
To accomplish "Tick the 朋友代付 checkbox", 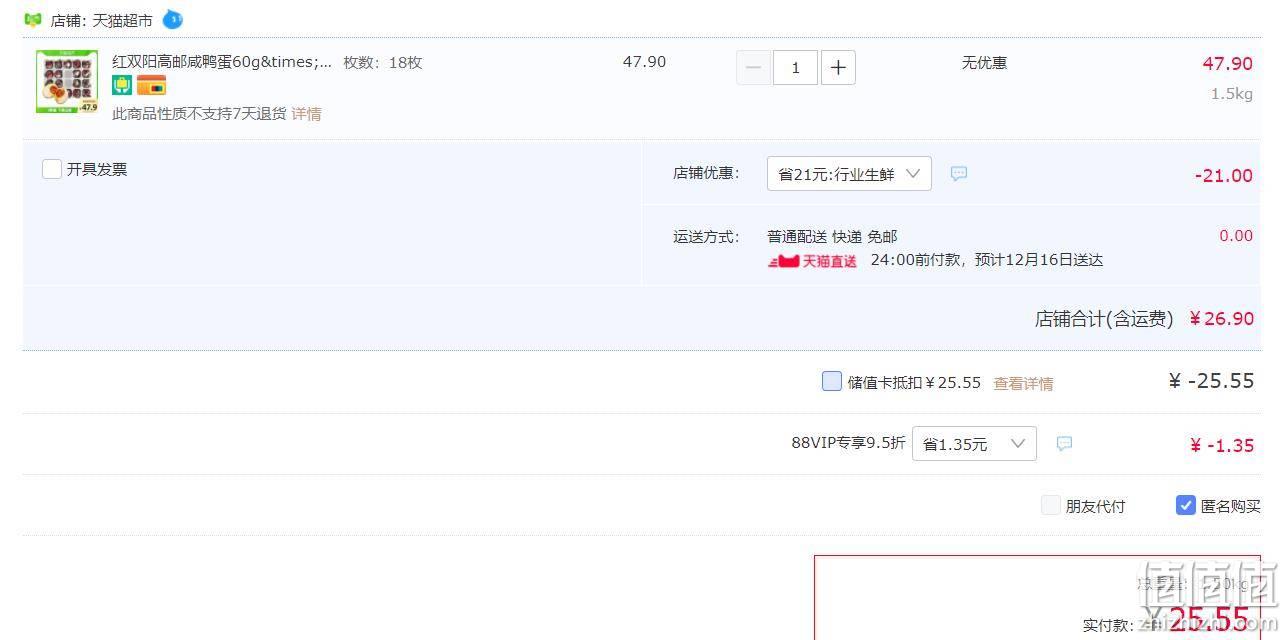I will [1050, 505].
